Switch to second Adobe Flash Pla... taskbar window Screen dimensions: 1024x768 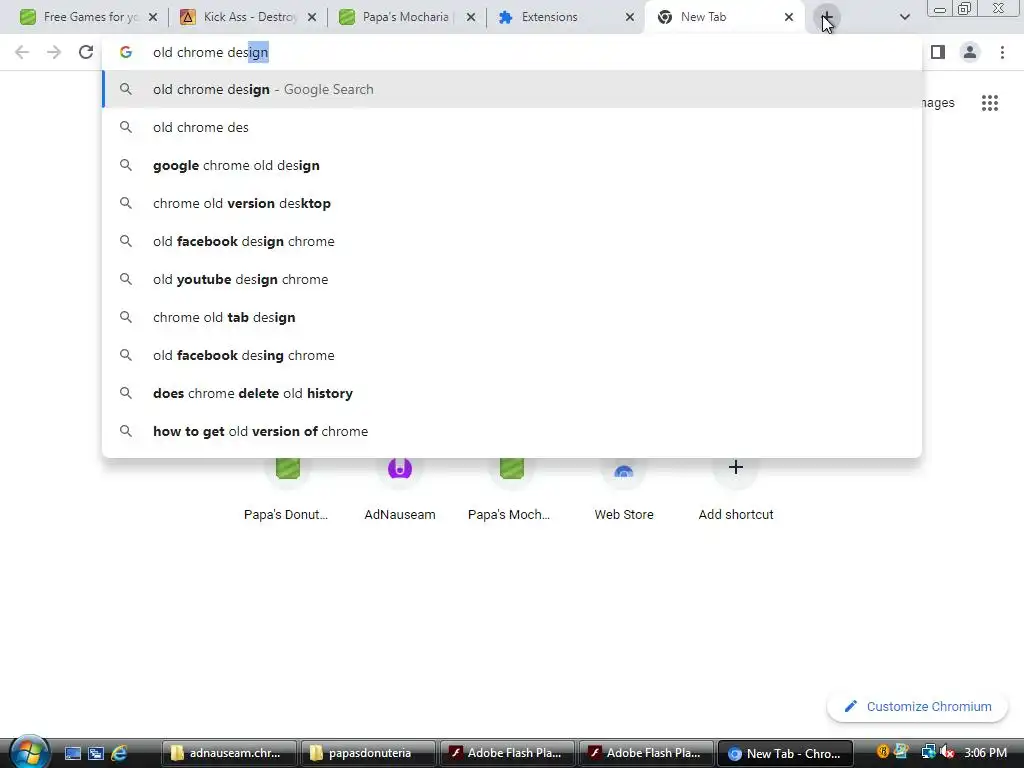click(x=647, y=753)
